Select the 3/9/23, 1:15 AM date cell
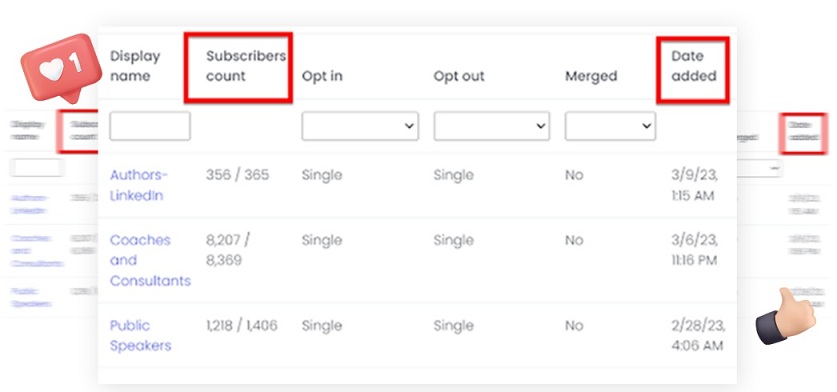The height and width of the screenshot is (392, 837). pos(695,185)
